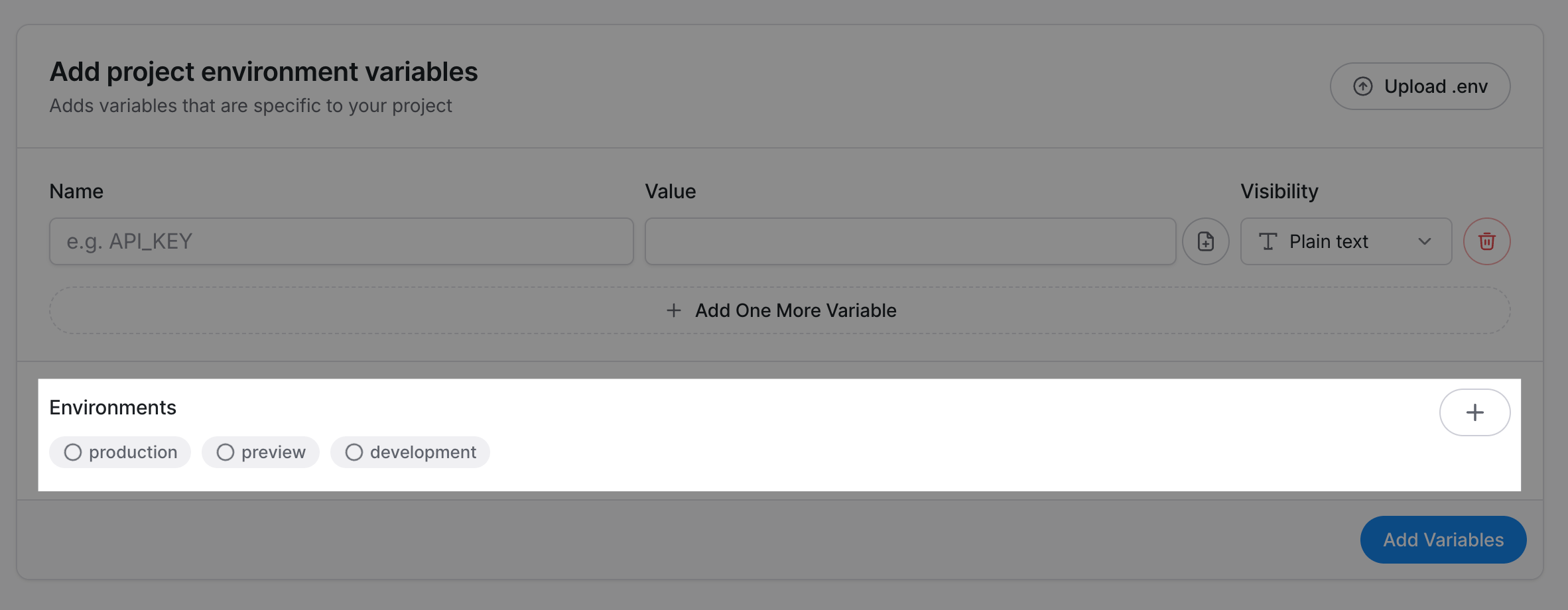Click the plus icon before Add One More Variable

pyautogui.click(x=674, y=310)
